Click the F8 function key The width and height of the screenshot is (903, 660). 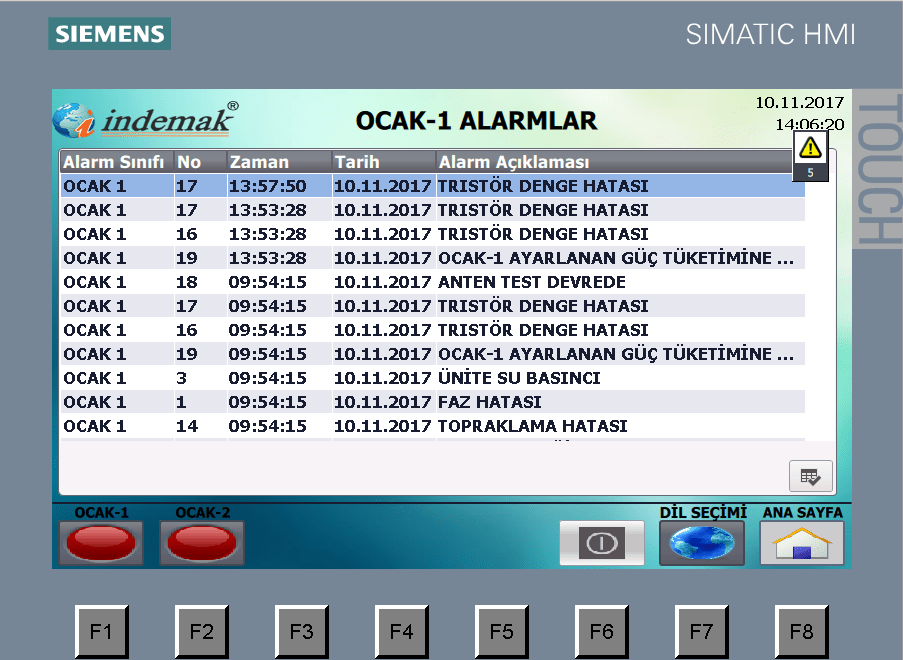click(x=802, y=632)
